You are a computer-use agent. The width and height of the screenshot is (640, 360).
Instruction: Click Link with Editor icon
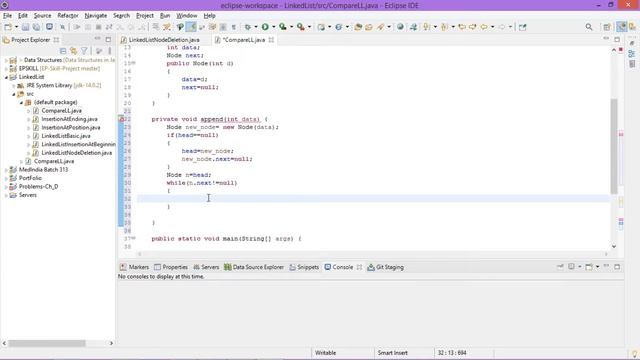click(73, 51)
